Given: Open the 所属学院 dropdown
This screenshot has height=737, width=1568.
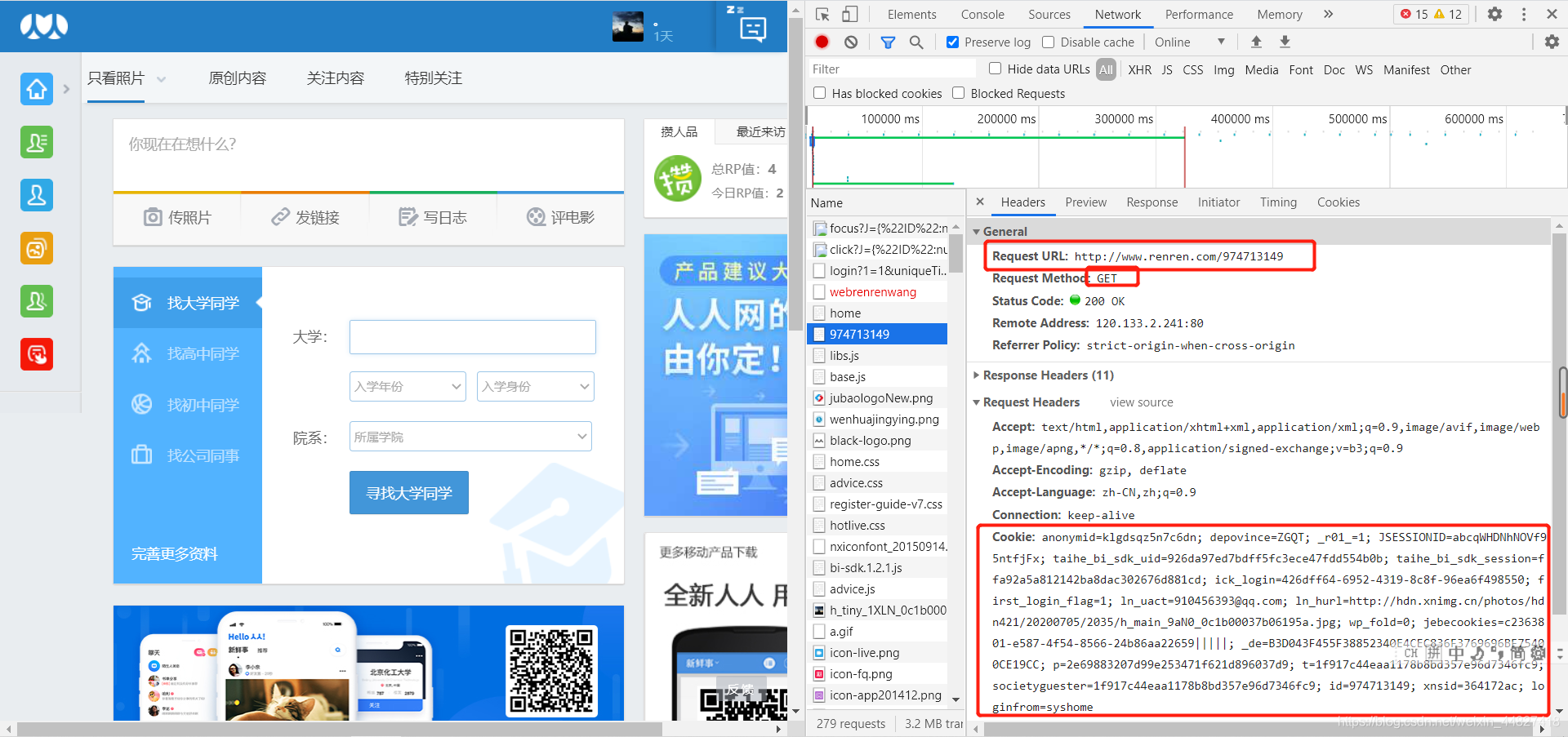Looking at the screenshot, I should (470, 437).
